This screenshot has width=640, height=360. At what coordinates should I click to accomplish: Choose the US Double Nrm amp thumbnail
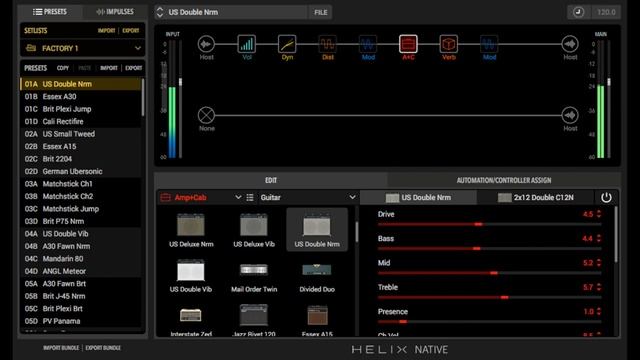(317, 230)
